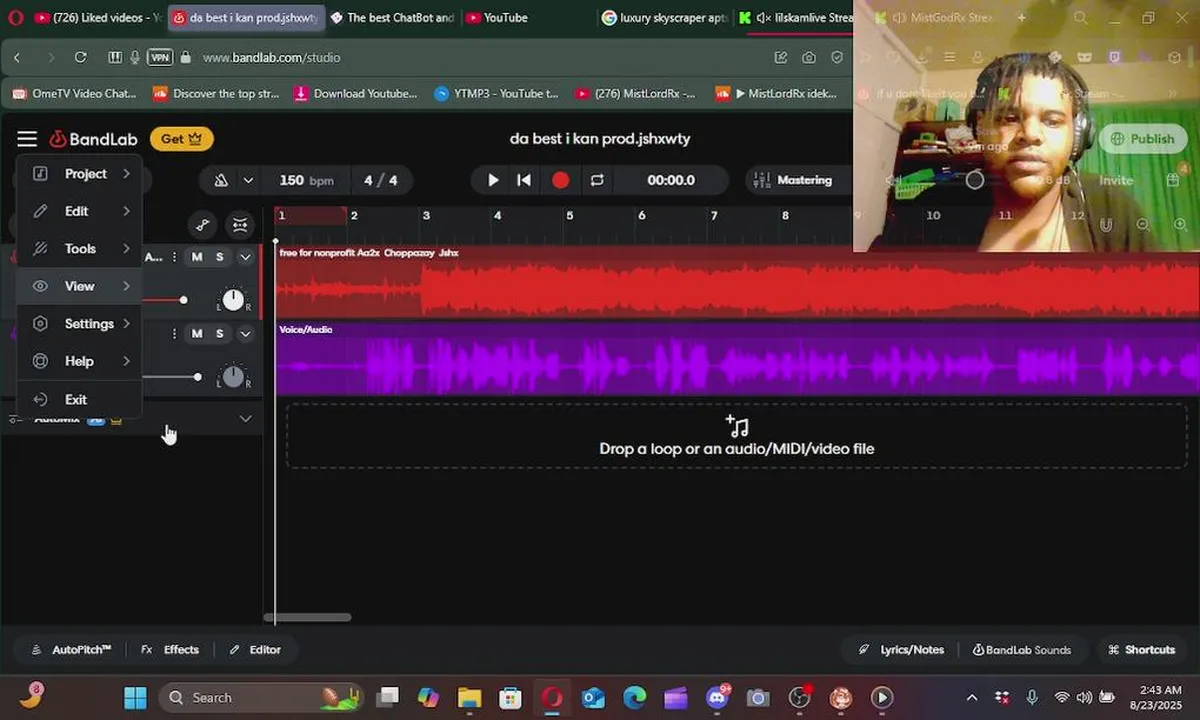Expand the AutoMix row chevron
Viewport: 1200px width, 720px height.
pyautogui.click(x=245, y=419)
